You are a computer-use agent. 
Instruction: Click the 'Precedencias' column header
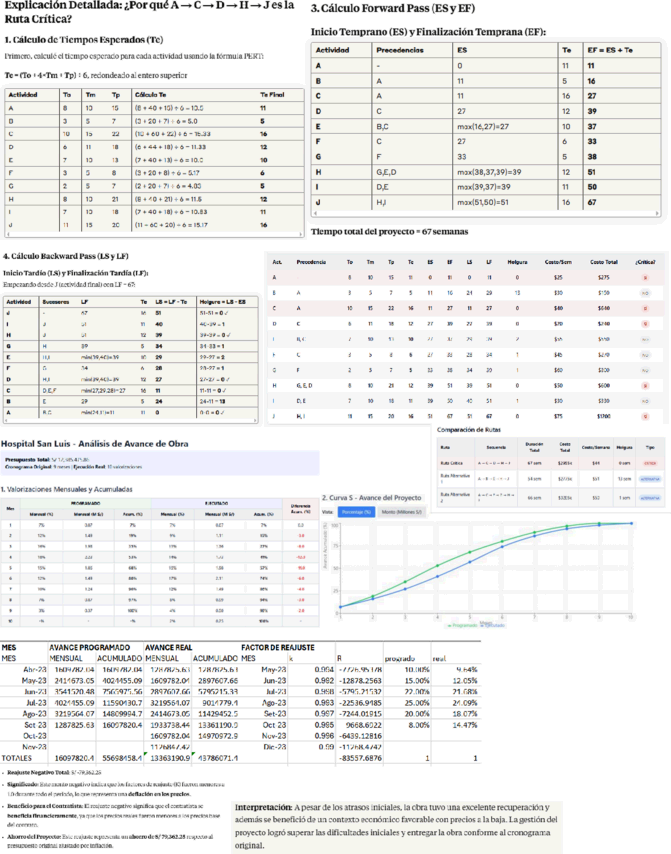[x=400, y=50]
